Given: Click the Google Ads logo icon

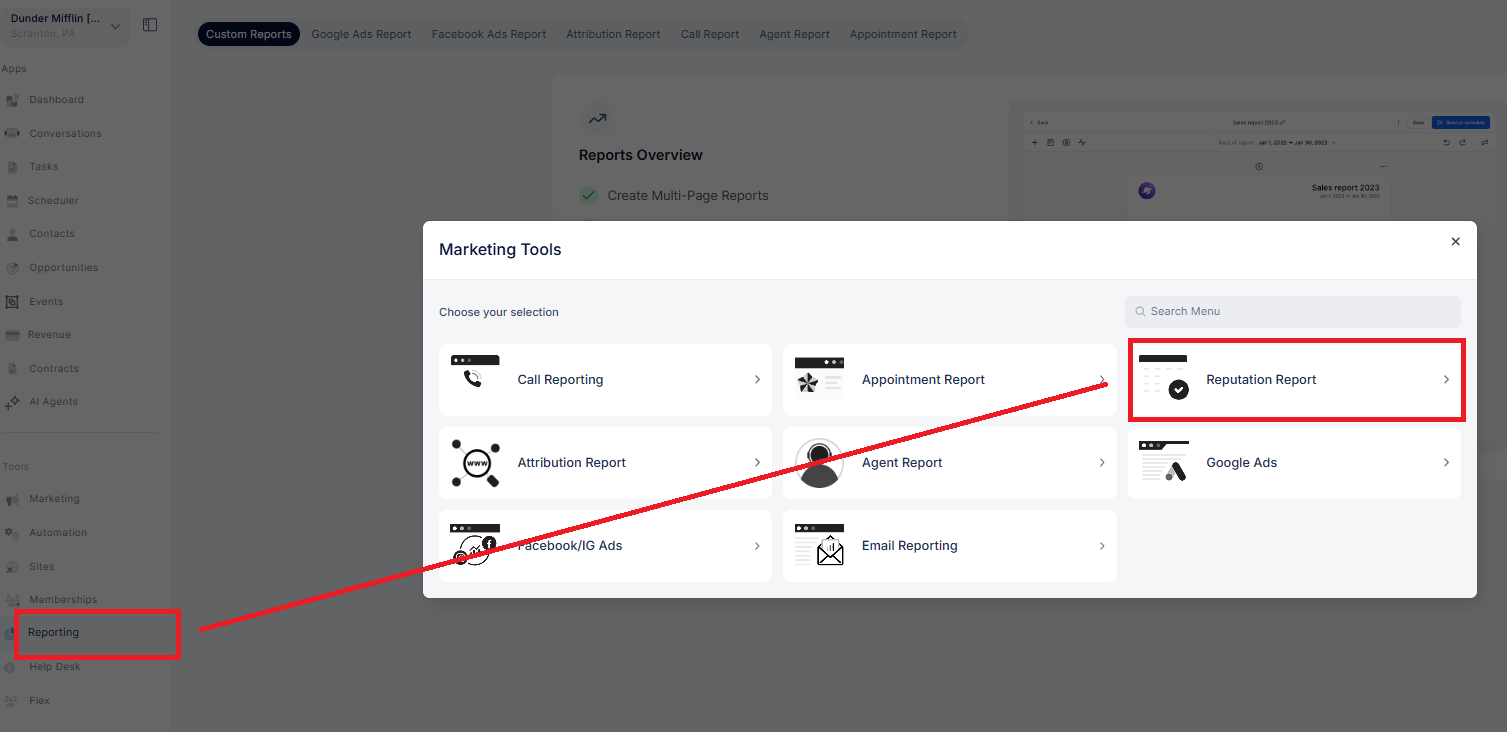Looking at the screenshot, I should (x=1164, y=462).
